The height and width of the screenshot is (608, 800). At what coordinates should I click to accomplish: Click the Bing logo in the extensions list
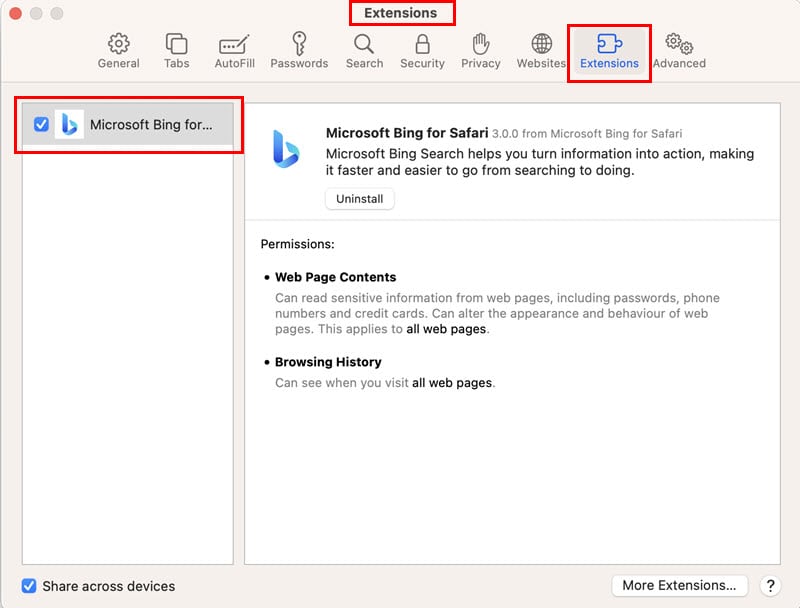coord(69,124)
